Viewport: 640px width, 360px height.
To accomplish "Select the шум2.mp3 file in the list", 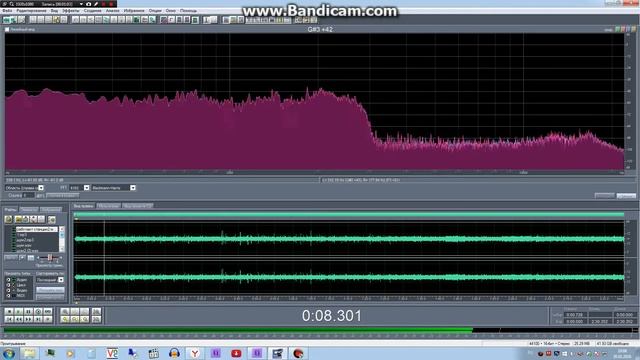I will 24,240.
